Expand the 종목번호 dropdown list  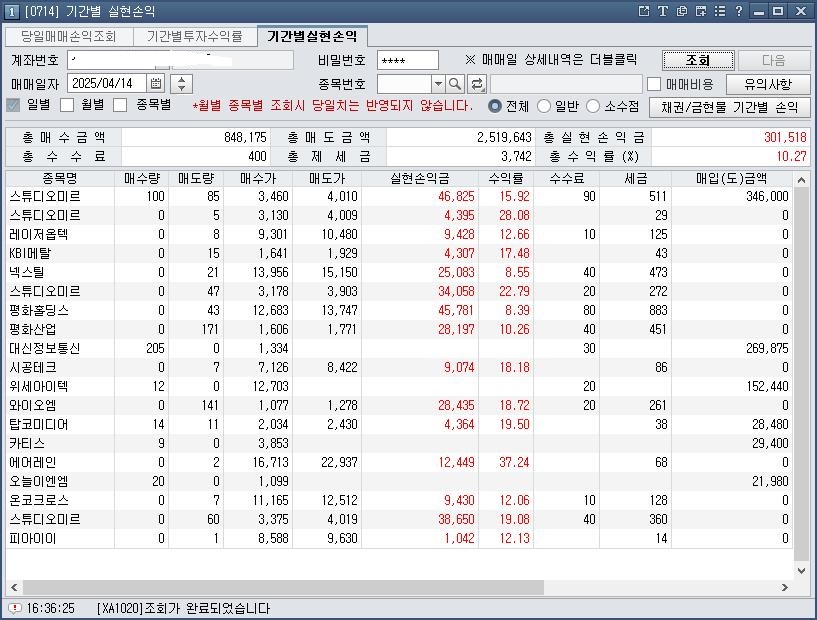coord(437,84)
